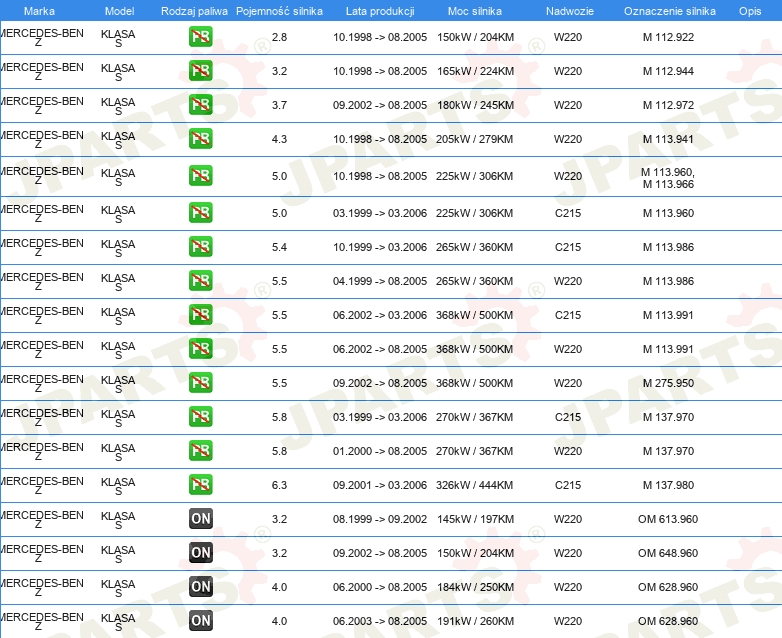Click the petrol fuel icon for M 112.944

coord(200,71)
